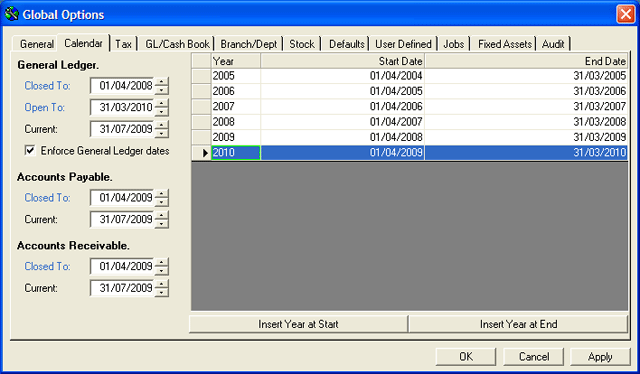Switch to the Audit tab

pos(553,44)
